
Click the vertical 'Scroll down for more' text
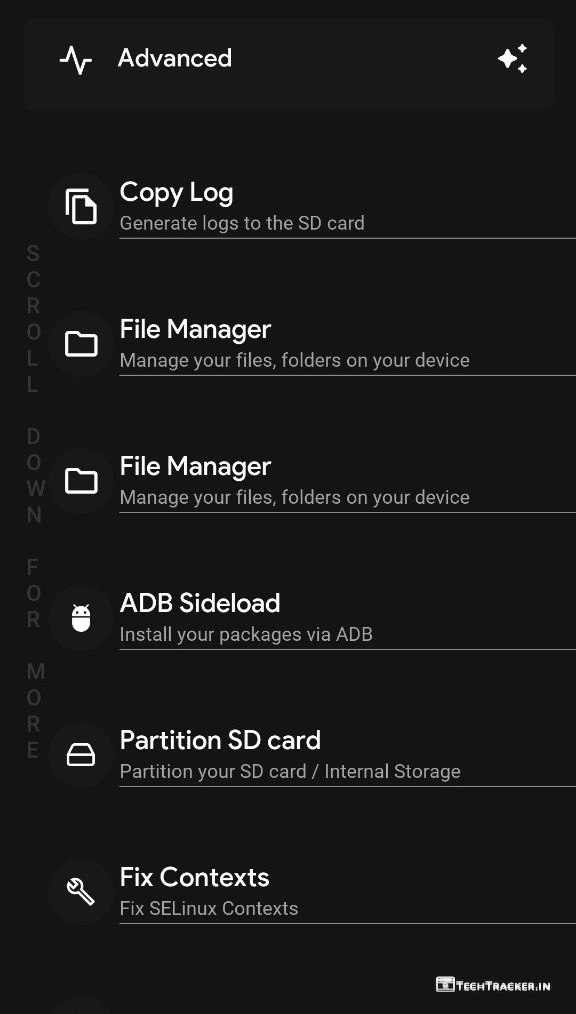coord(34,502)
